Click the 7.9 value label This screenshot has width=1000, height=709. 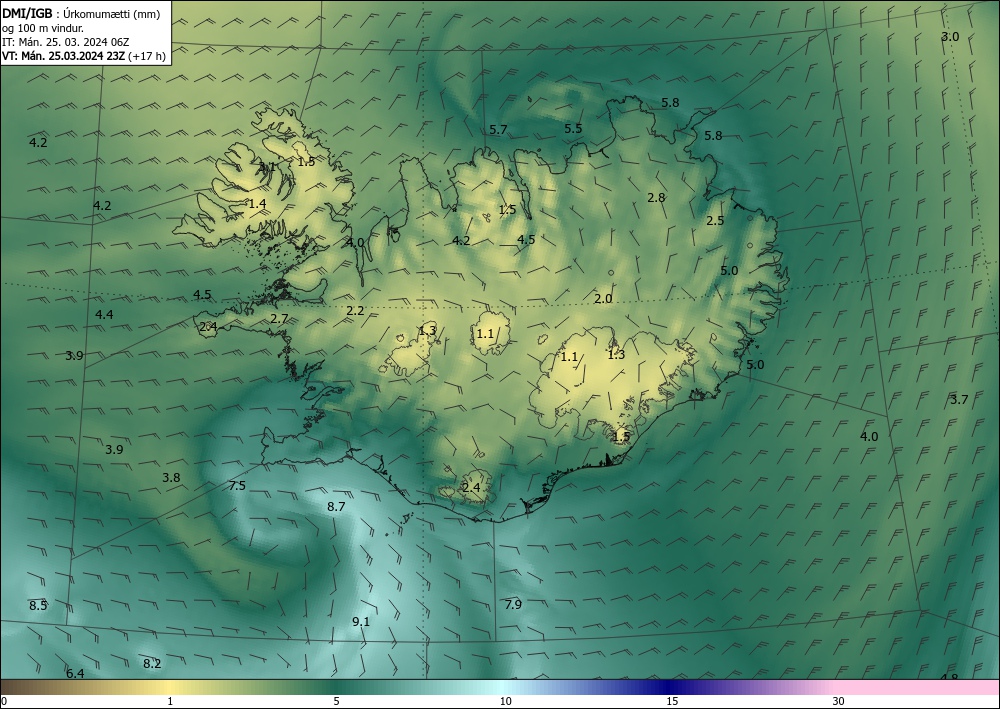pyautogui.click(x=513, y=604)
